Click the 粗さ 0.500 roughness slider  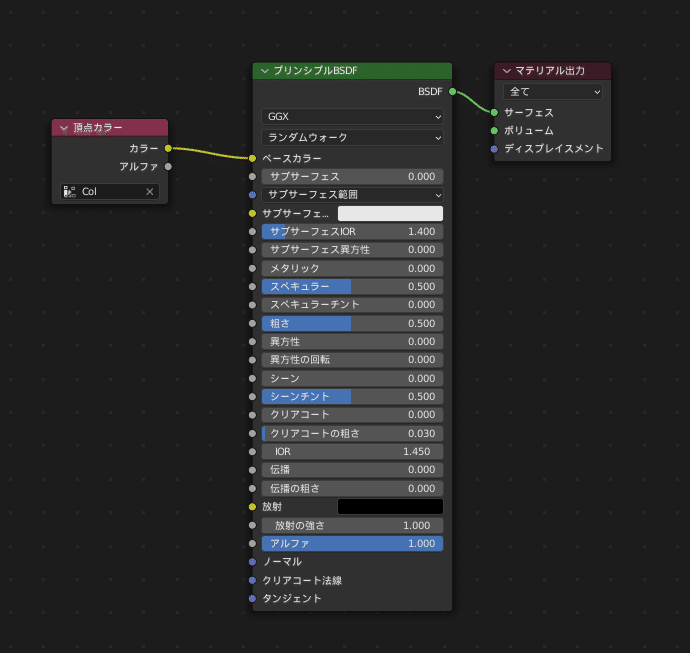[x=352, y=323]
